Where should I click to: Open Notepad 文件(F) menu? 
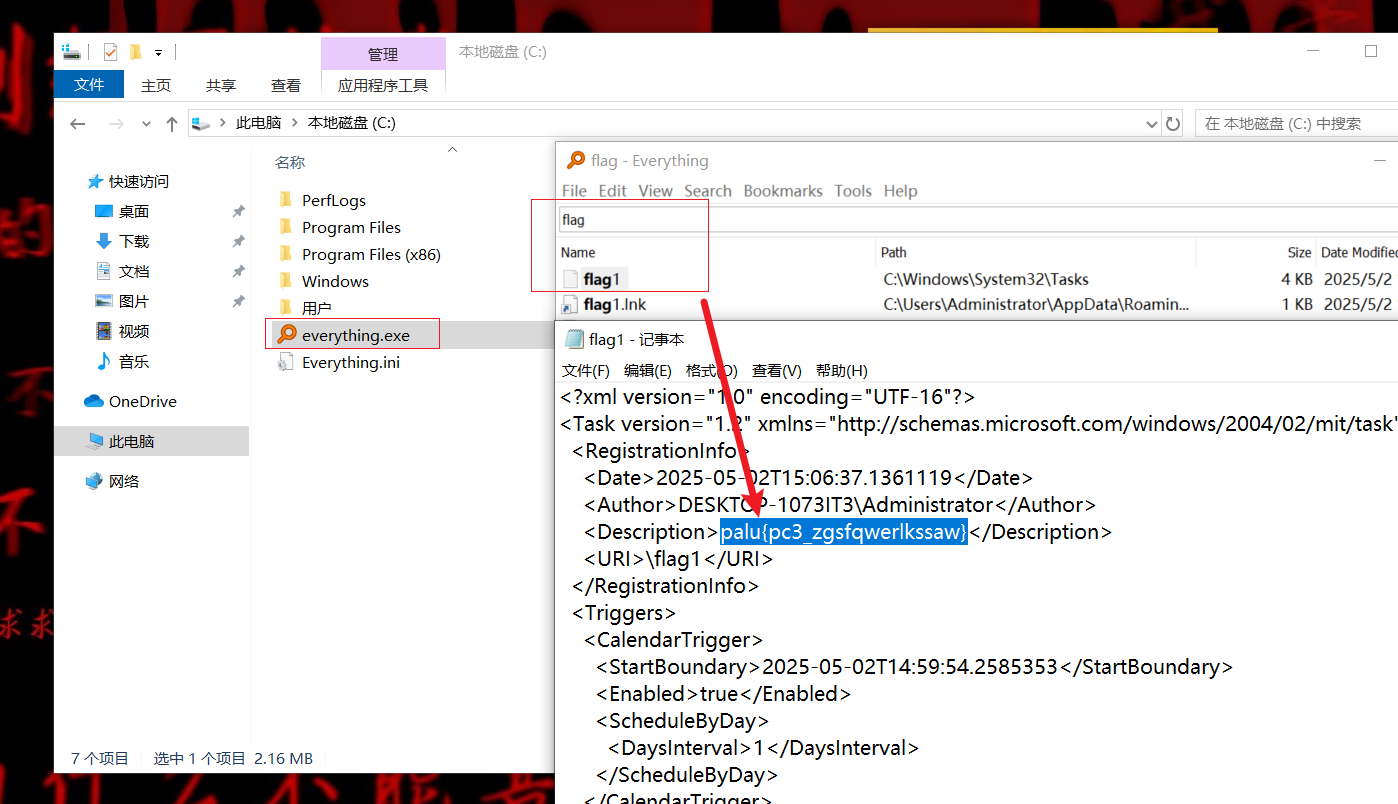tap(585, 370)
